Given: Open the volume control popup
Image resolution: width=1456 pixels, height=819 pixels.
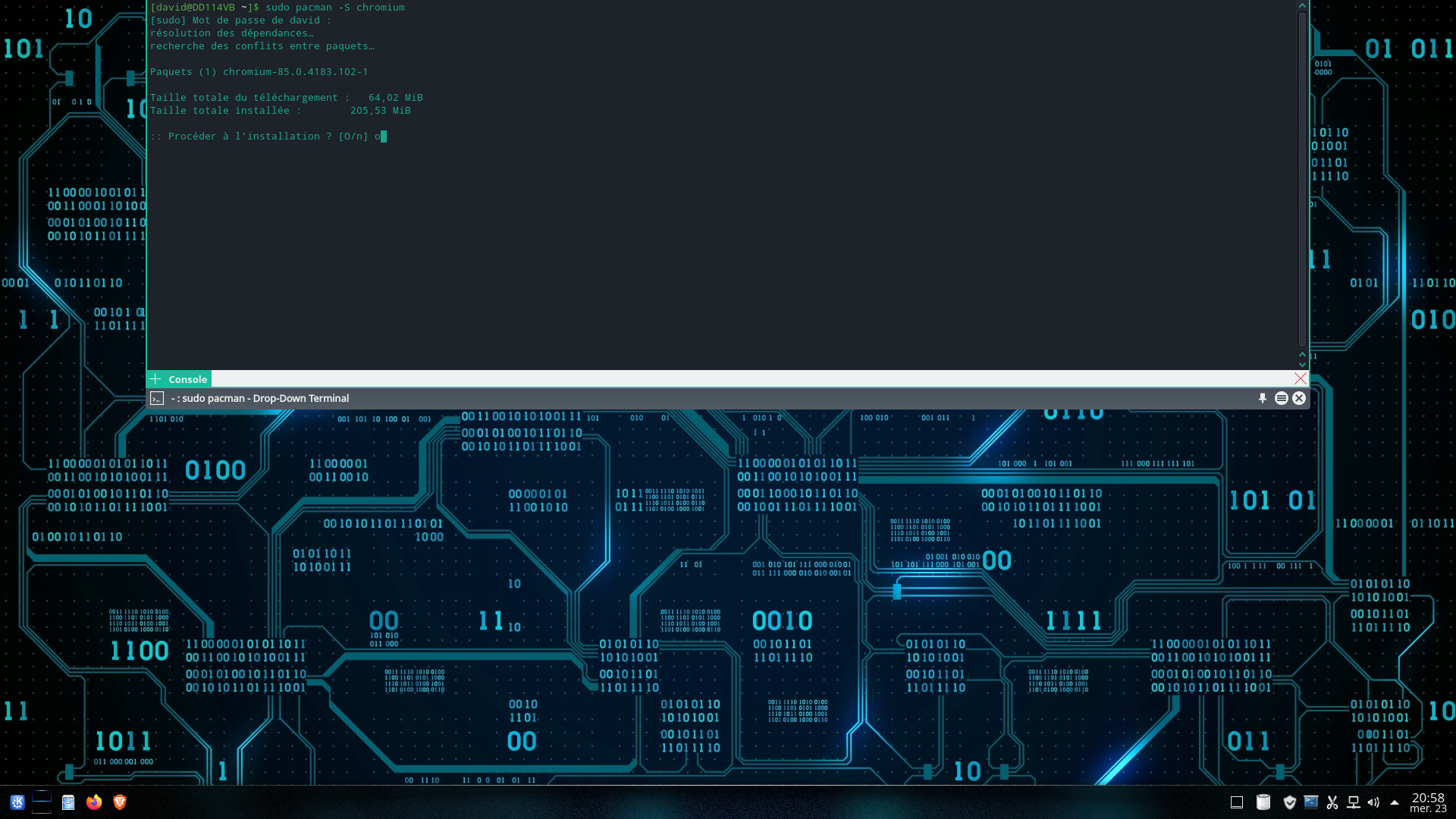Looking at the screenshot, I should click(x=1373, y=802).
